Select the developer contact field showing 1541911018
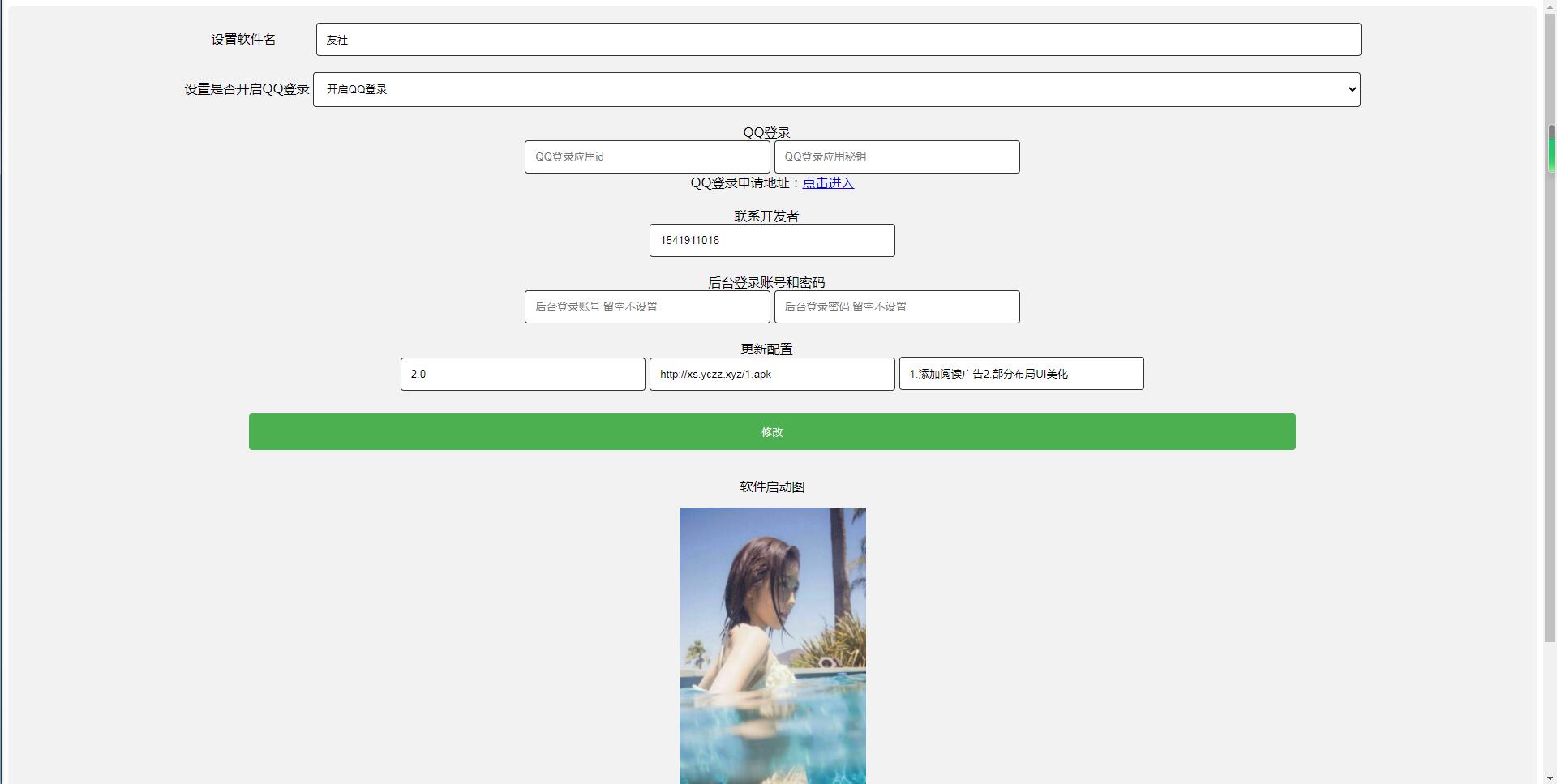Image resolution: width=1557 pixels, height=784 pixels. point(771,240)
